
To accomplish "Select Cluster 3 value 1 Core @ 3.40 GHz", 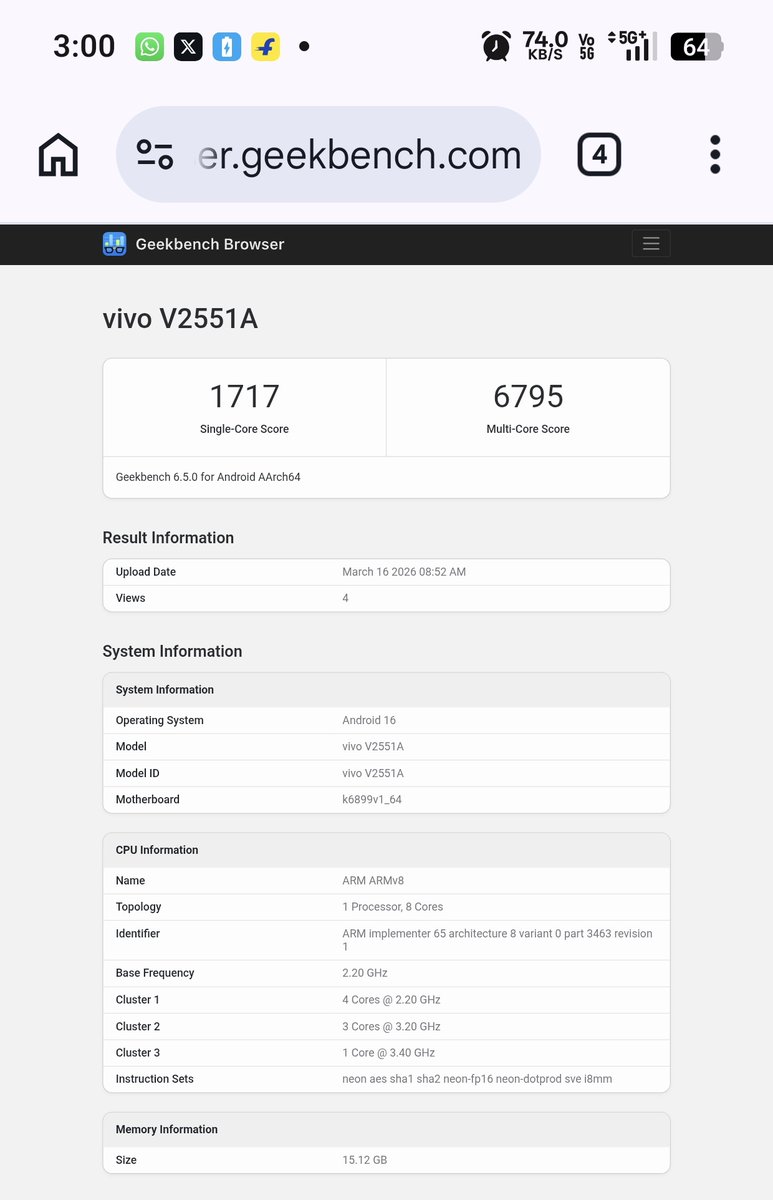I will (389, 1052).
